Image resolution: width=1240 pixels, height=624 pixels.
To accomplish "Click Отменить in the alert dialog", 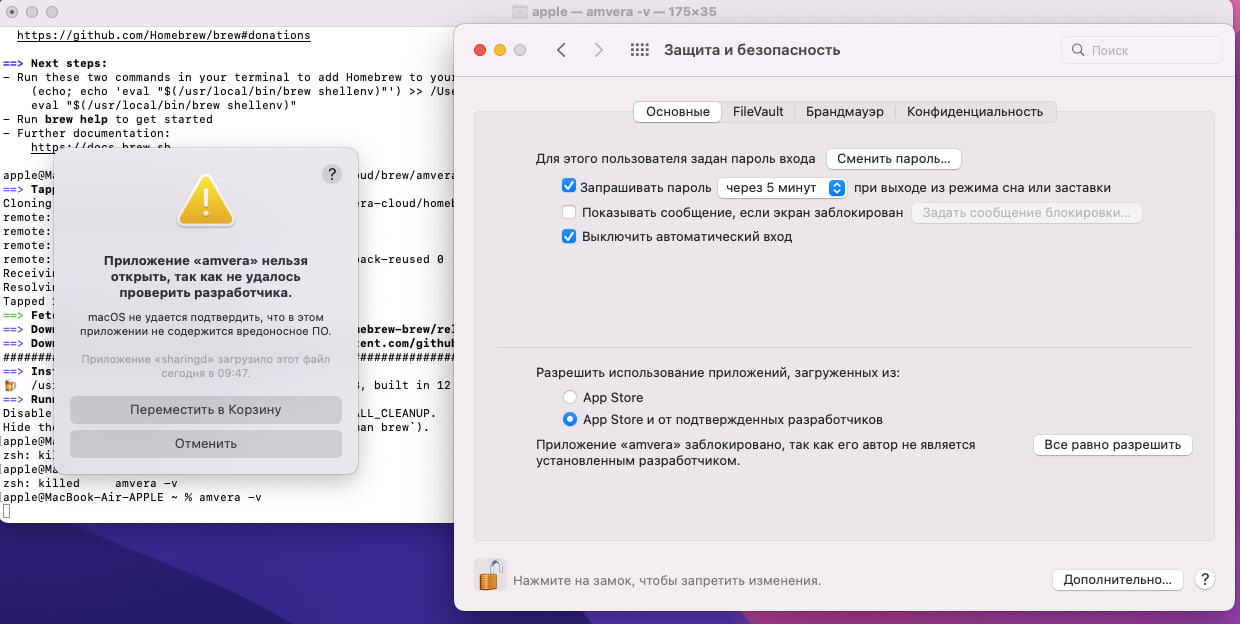I will 206,444.
